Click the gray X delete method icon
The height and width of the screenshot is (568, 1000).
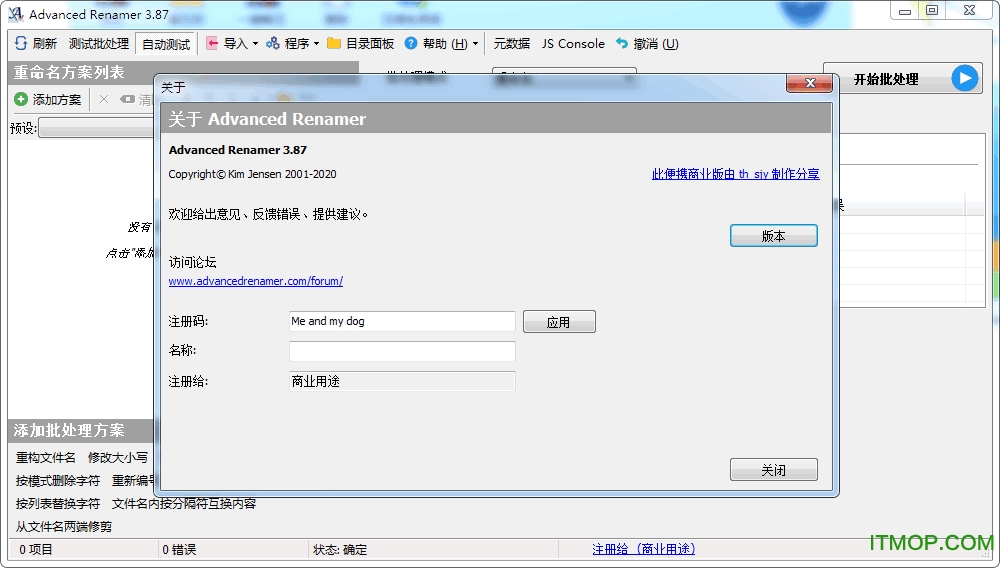point(104,99)
